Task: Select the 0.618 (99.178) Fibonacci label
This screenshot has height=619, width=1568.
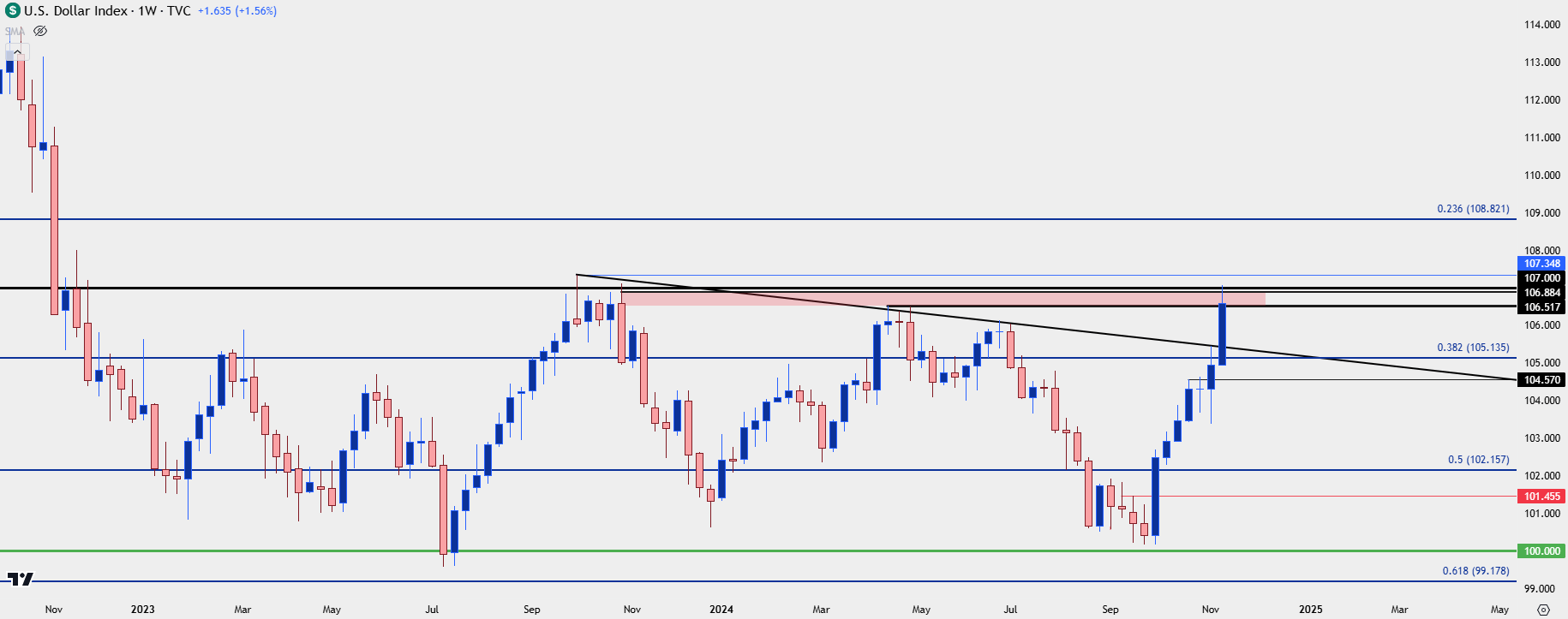Action: pos(1475,571)
